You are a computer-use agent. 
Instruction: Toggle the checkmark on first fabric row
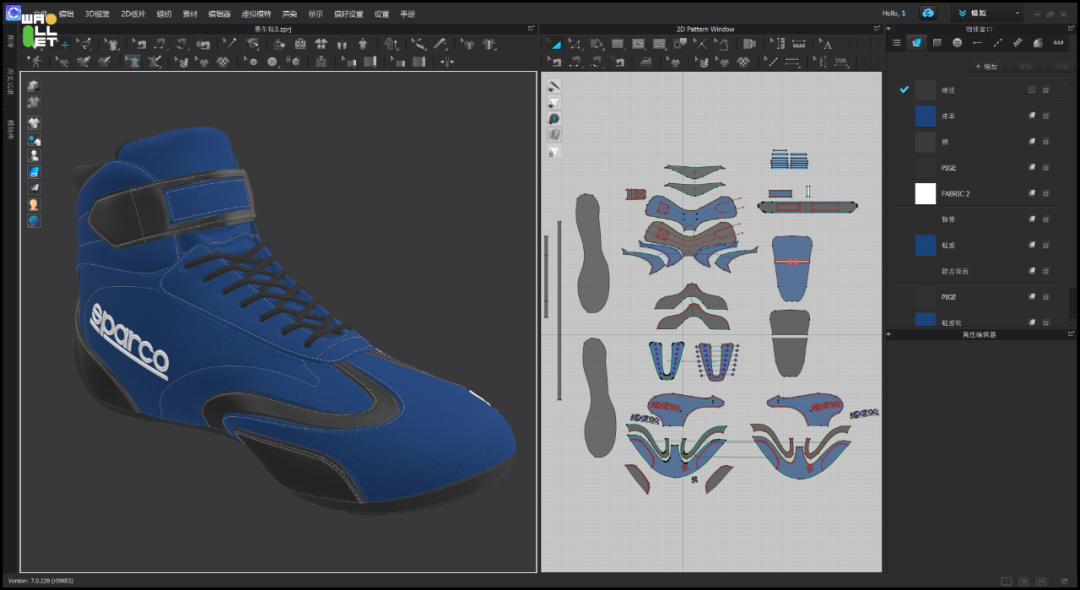click(x=904, y=90)
